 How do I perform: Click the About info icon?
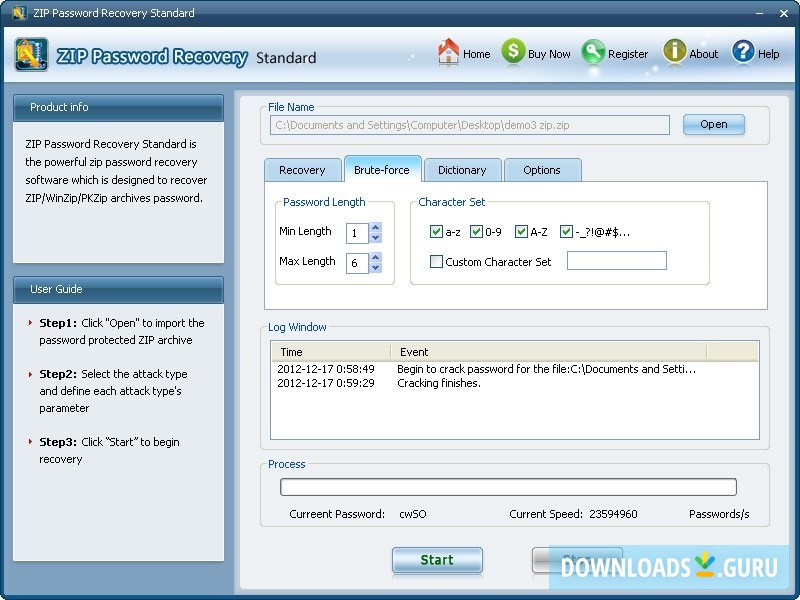tap(674, 51)
